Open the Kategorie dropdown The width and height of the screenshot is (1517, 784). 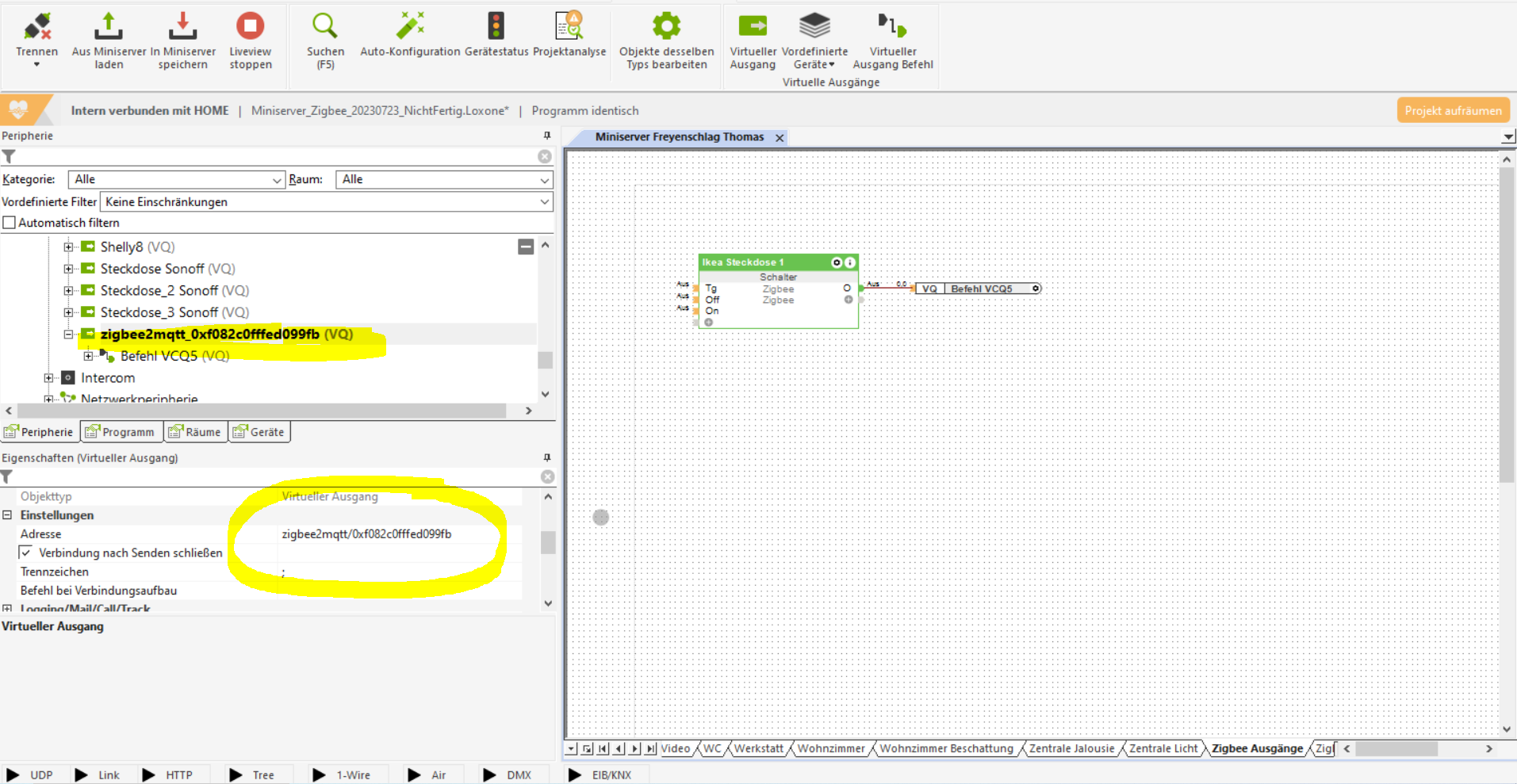click(176, 180)
